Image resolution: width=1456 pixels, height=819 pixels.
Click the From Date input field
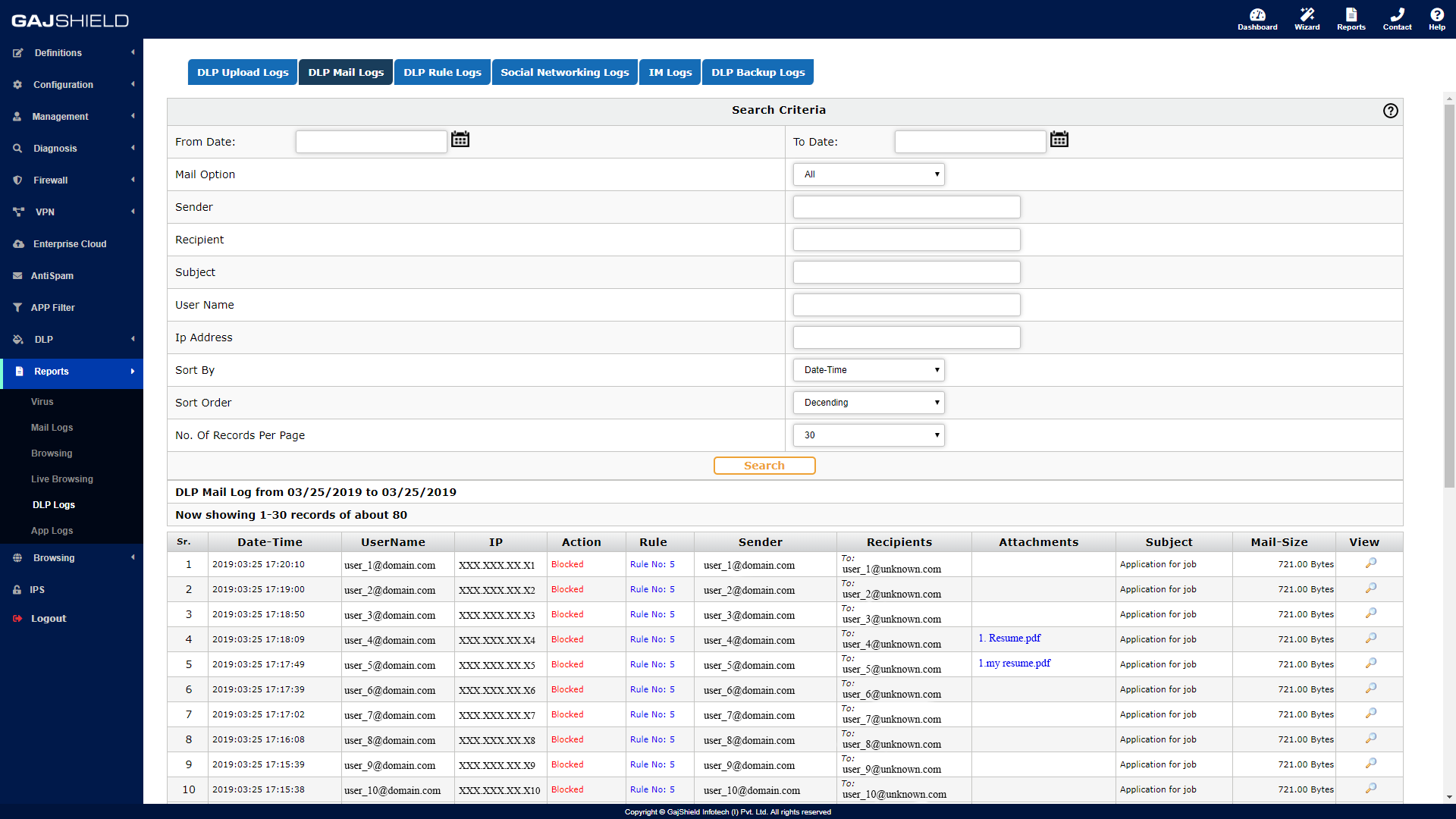point(372,142)
